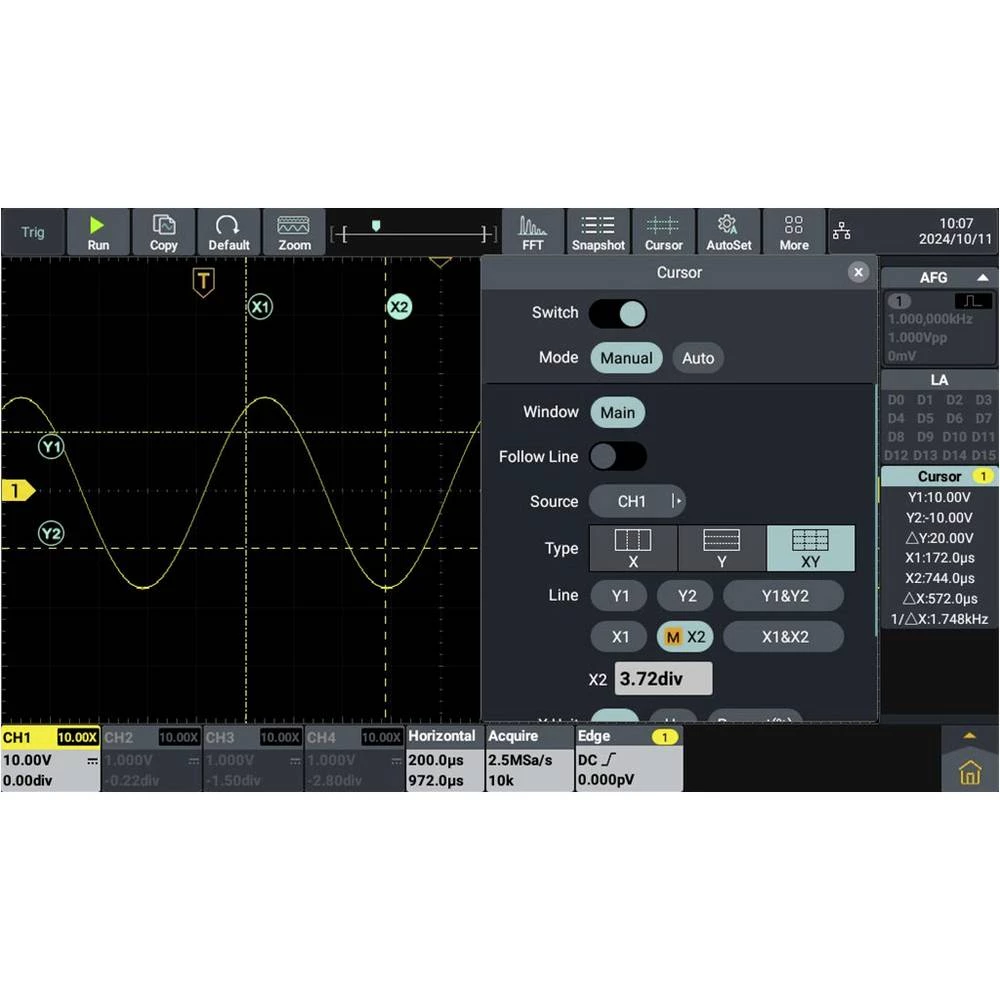This screenshot has height=1000, width=1000.
Task: Open the Zoom waveform tool
Action: click(294, 232)
